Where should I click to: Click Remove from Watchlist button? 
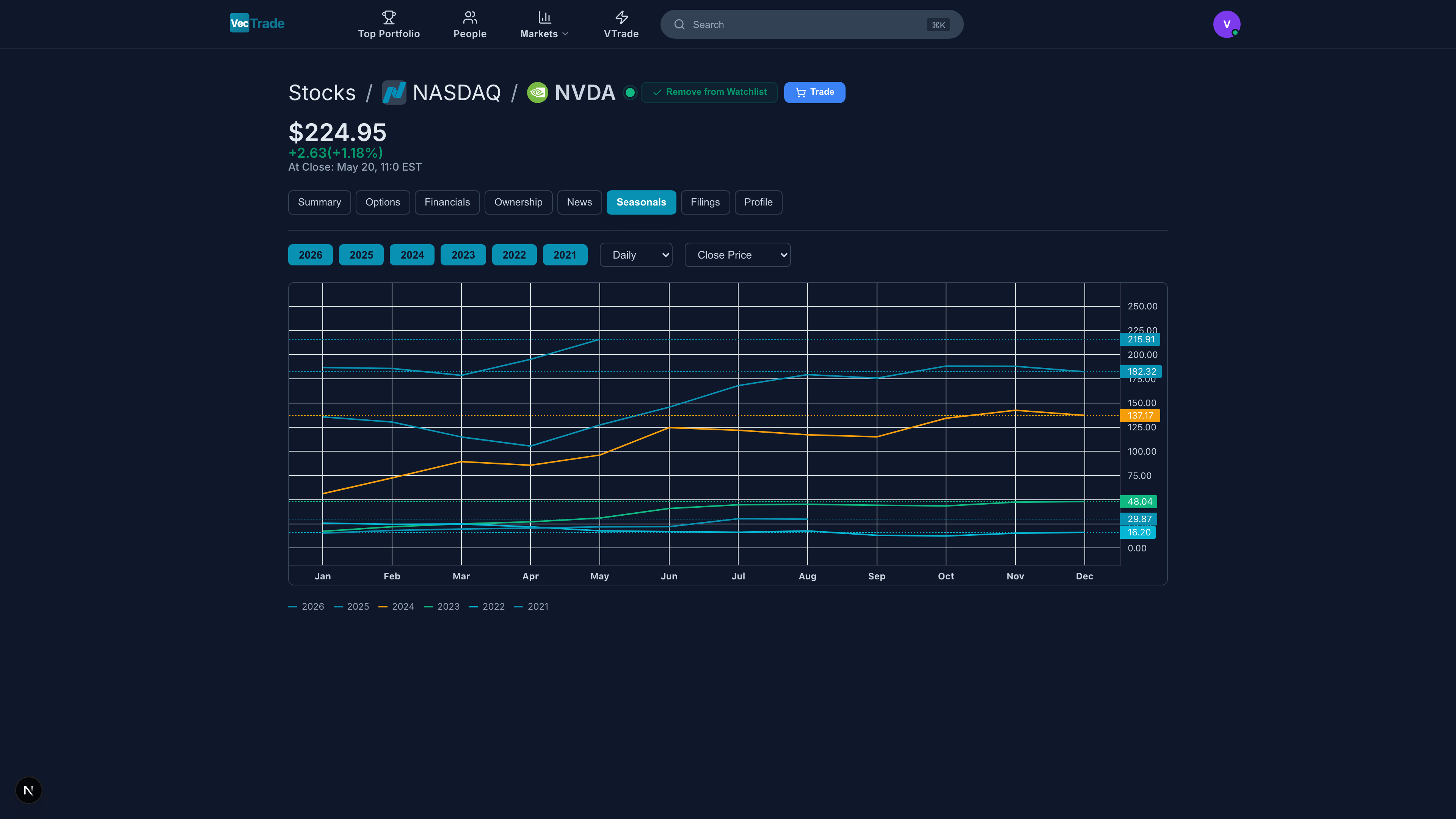tap(709, 92)
